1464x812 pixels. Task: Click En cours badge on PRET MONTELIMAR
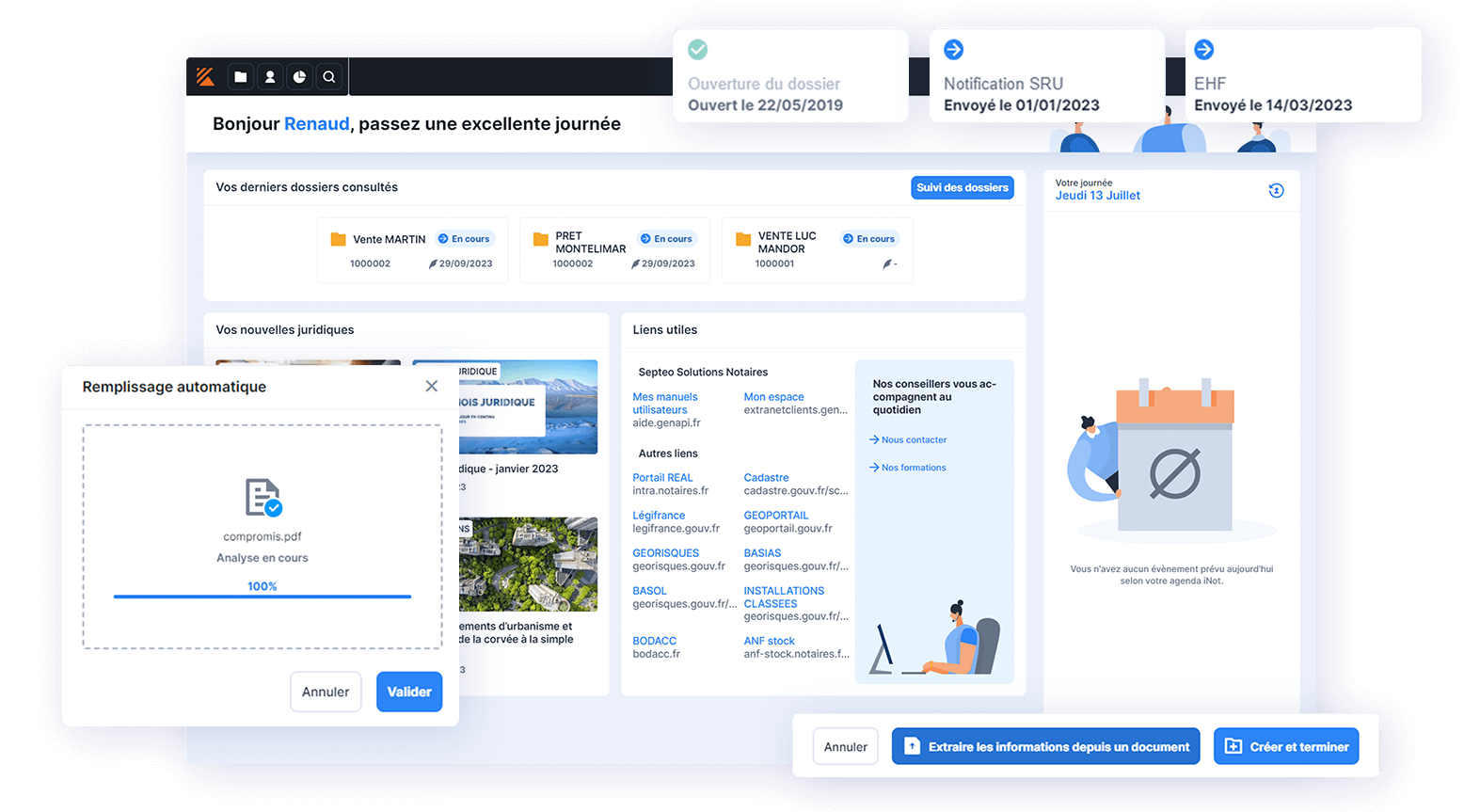click(666, 239)
